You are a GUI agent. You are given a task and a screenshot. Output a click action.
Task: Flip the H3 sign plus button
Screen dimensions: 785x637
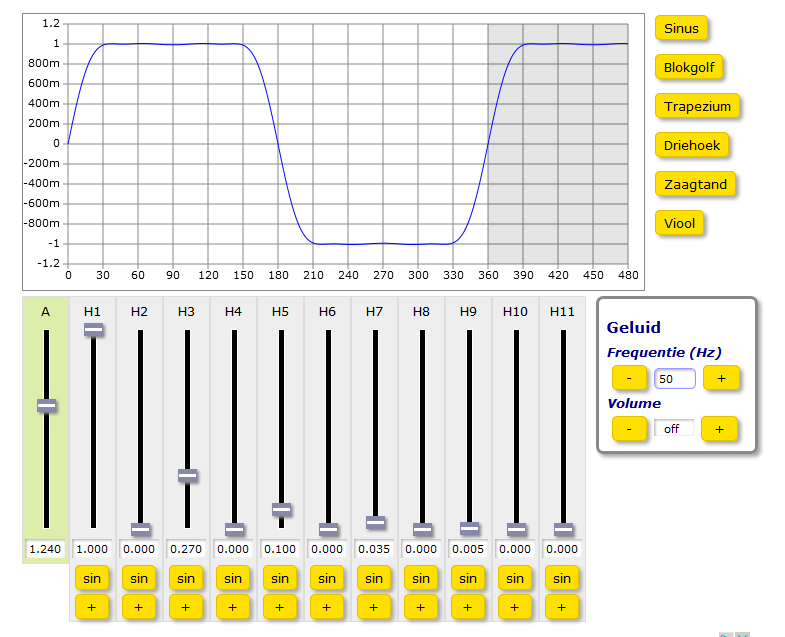[x=186, y=607]
